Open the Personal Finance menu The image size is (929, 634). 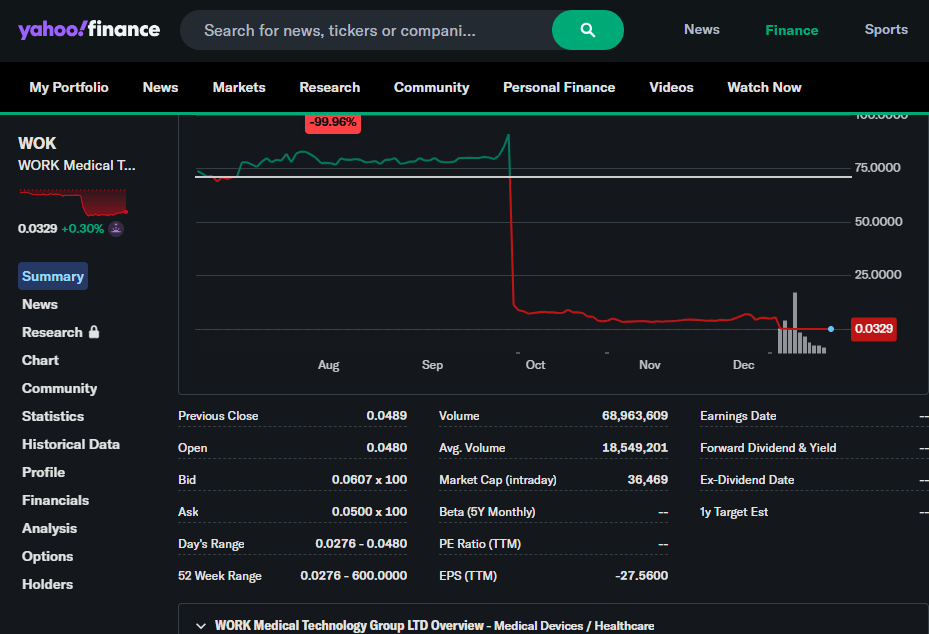pos(559,87)
